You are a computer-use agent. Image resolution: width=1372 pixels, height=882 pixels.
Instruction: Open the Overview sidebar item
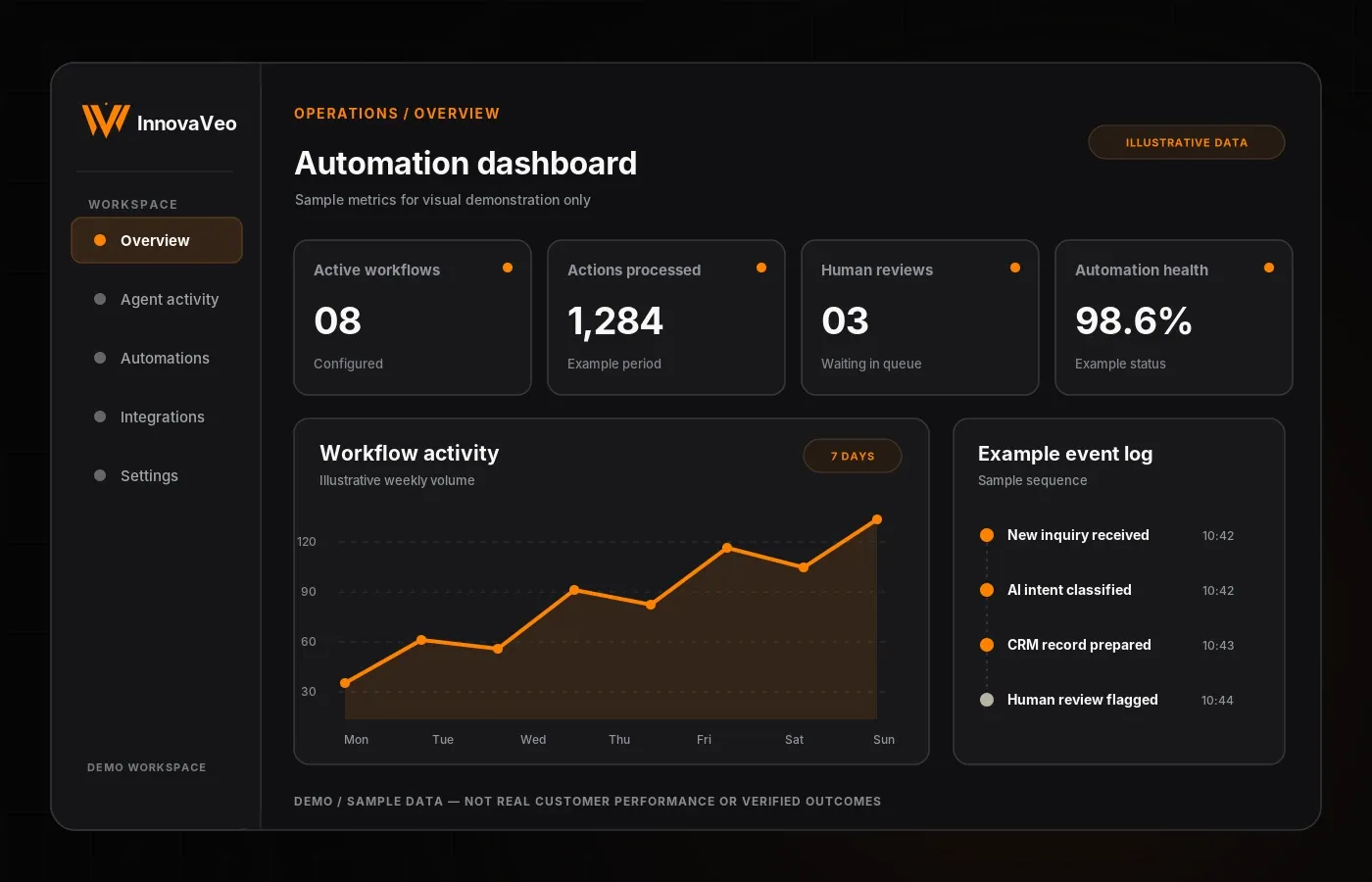(157, 240)
